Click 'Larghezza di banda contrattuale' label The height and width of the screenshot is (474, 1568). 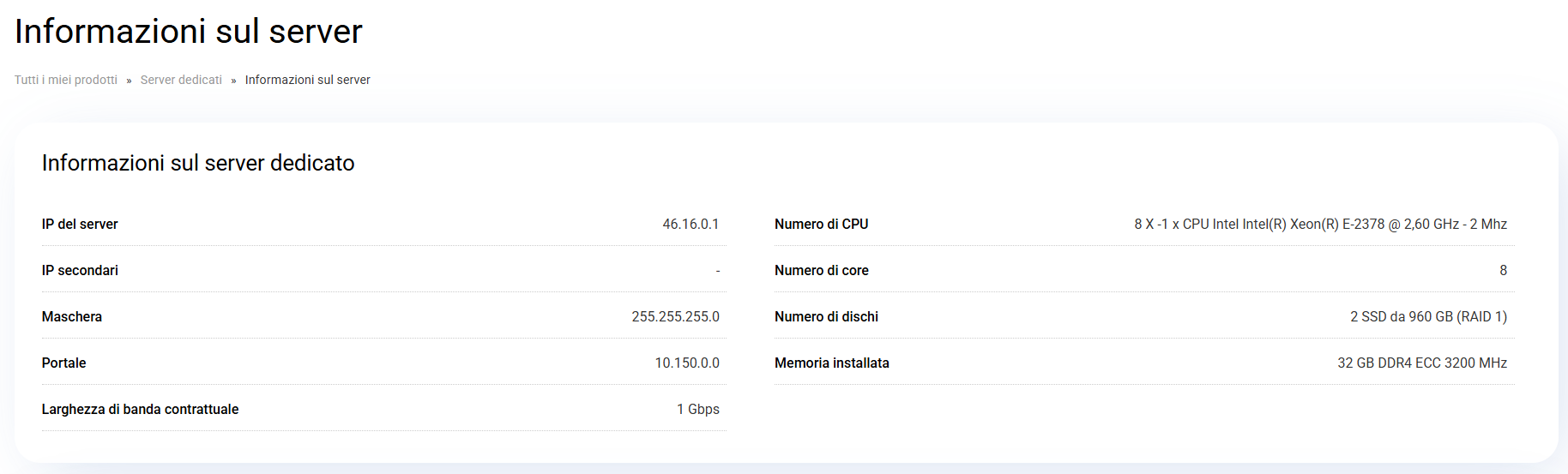tap(140, 409)
